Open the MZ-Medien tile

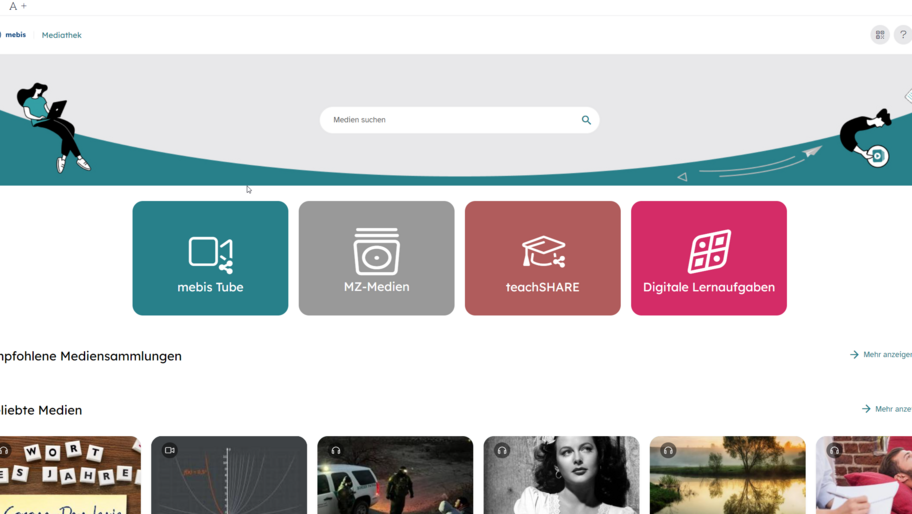376,258
